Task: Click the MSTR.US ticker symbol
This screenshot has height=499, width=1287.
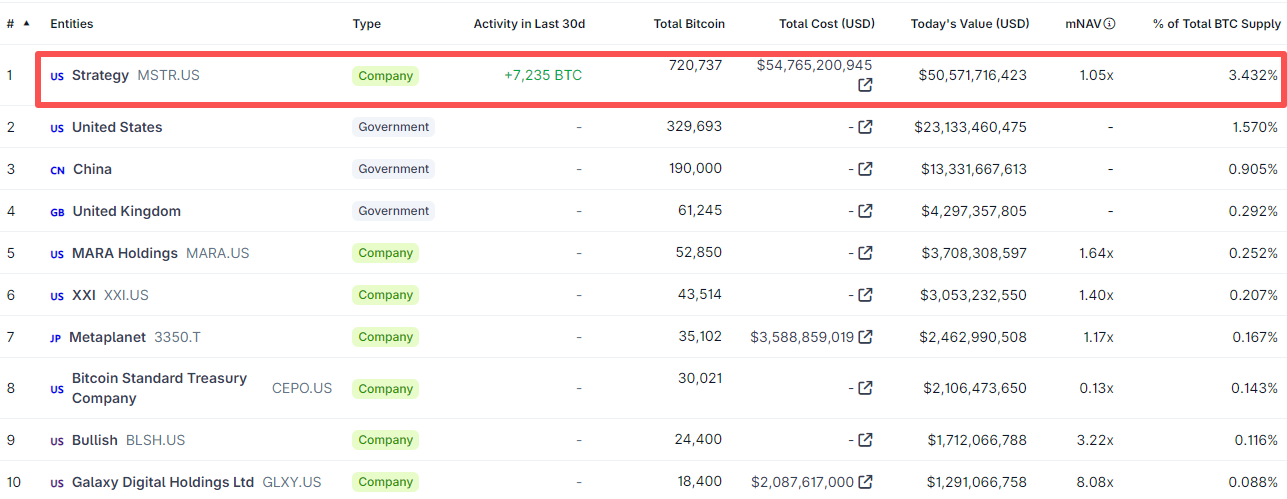Action: [x=168, y=75]
